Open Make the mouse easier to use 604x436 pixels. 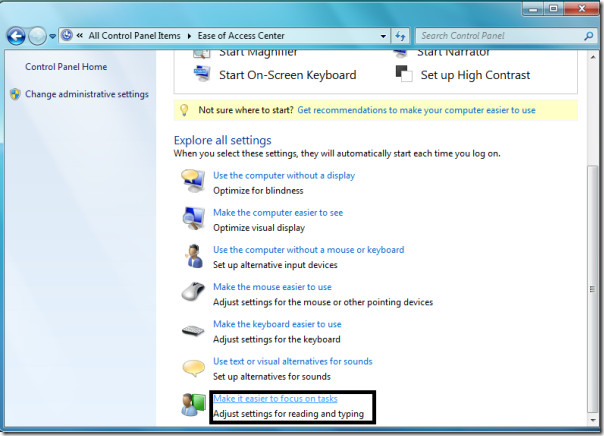[x=272, y=287]
